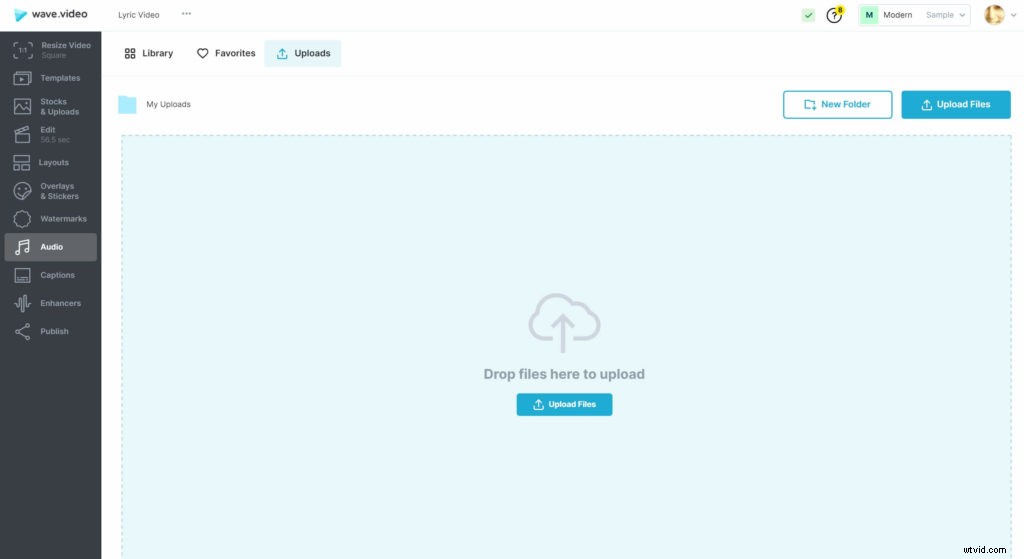Open the Enhancers section
This screenshot has height=559, width=1024.
[50, 303]
